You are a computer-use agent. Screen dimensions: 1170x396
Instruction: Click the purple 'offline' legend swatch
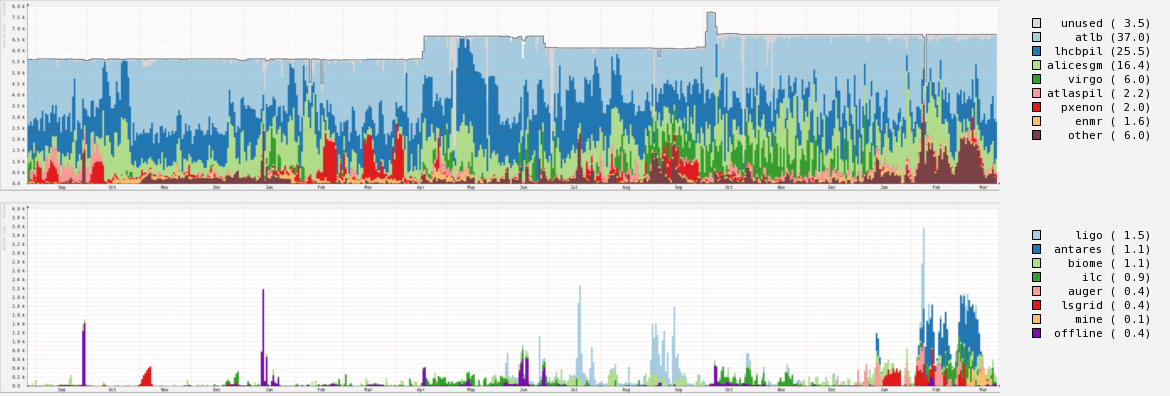(1036, 333)
